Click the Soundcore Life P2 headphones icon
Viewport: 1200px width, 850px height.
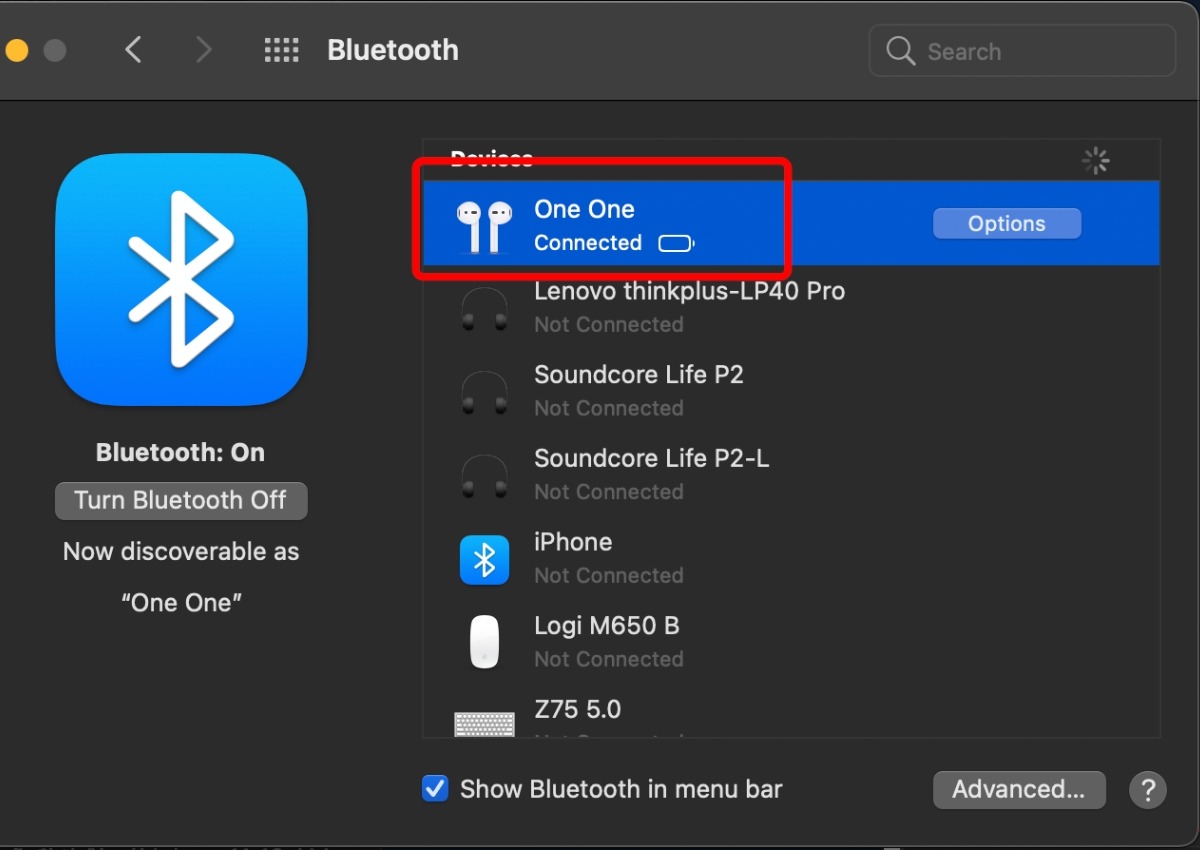point(484,392)
